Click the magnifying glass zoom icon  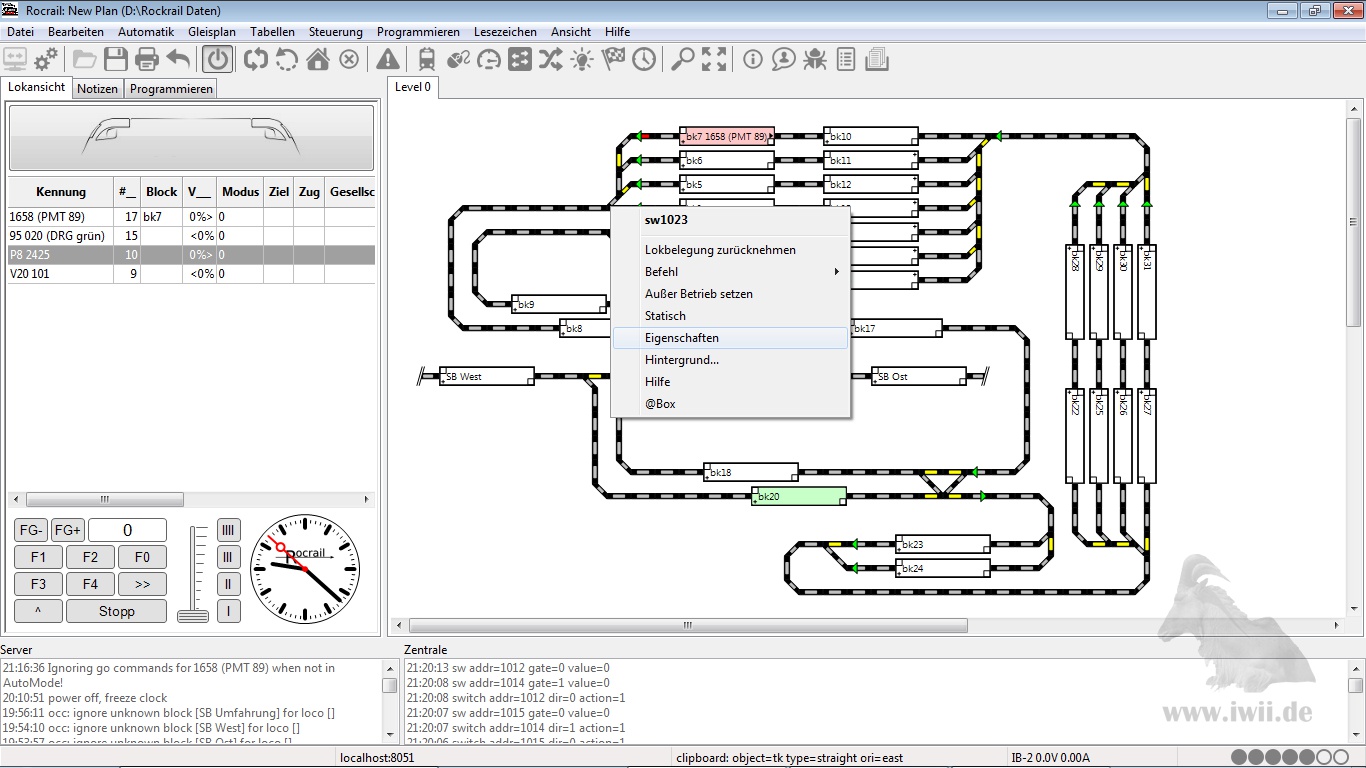pos(683,59)
